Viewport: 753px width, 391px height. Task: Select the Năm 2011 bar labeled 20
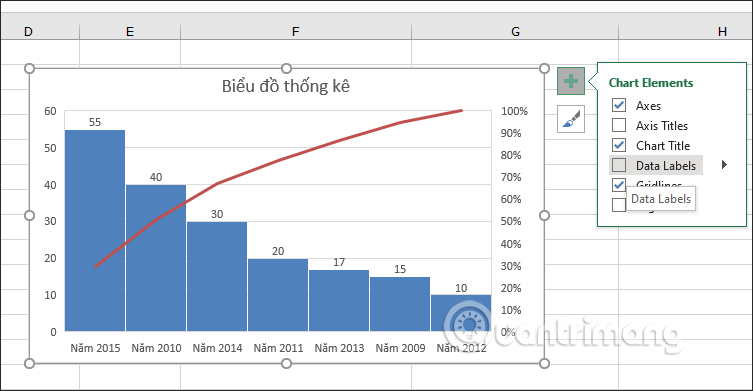tap(278, 295)
